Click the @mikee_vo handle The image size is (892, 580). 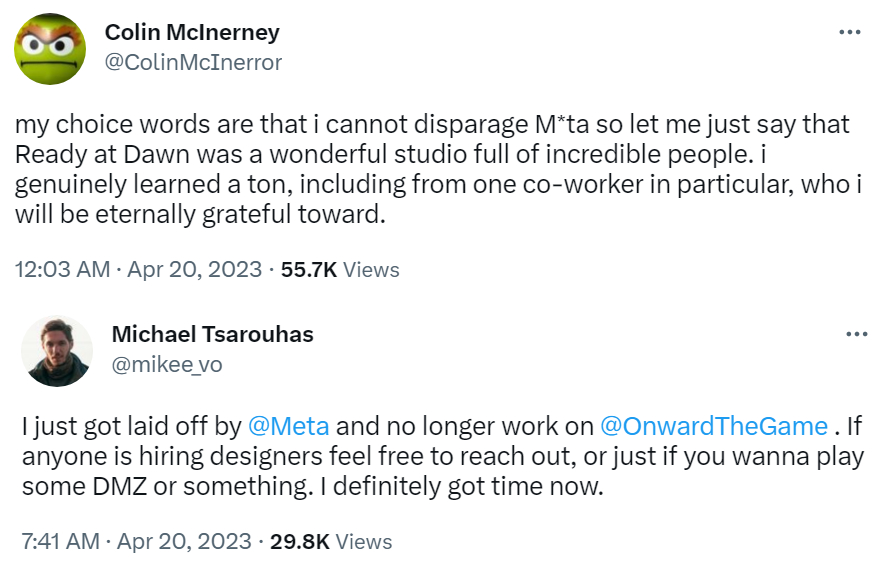tap(166, 365)
